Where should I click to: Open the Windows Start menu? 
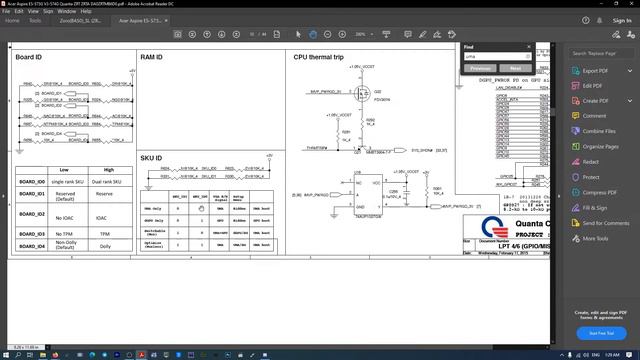pos(6,355)
